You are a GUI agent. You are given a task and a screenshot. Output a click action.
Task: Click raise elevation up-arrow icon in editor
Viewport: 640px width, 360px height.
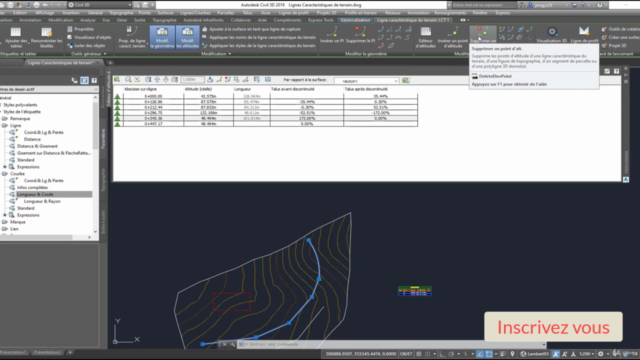click(x=157, y=80)
